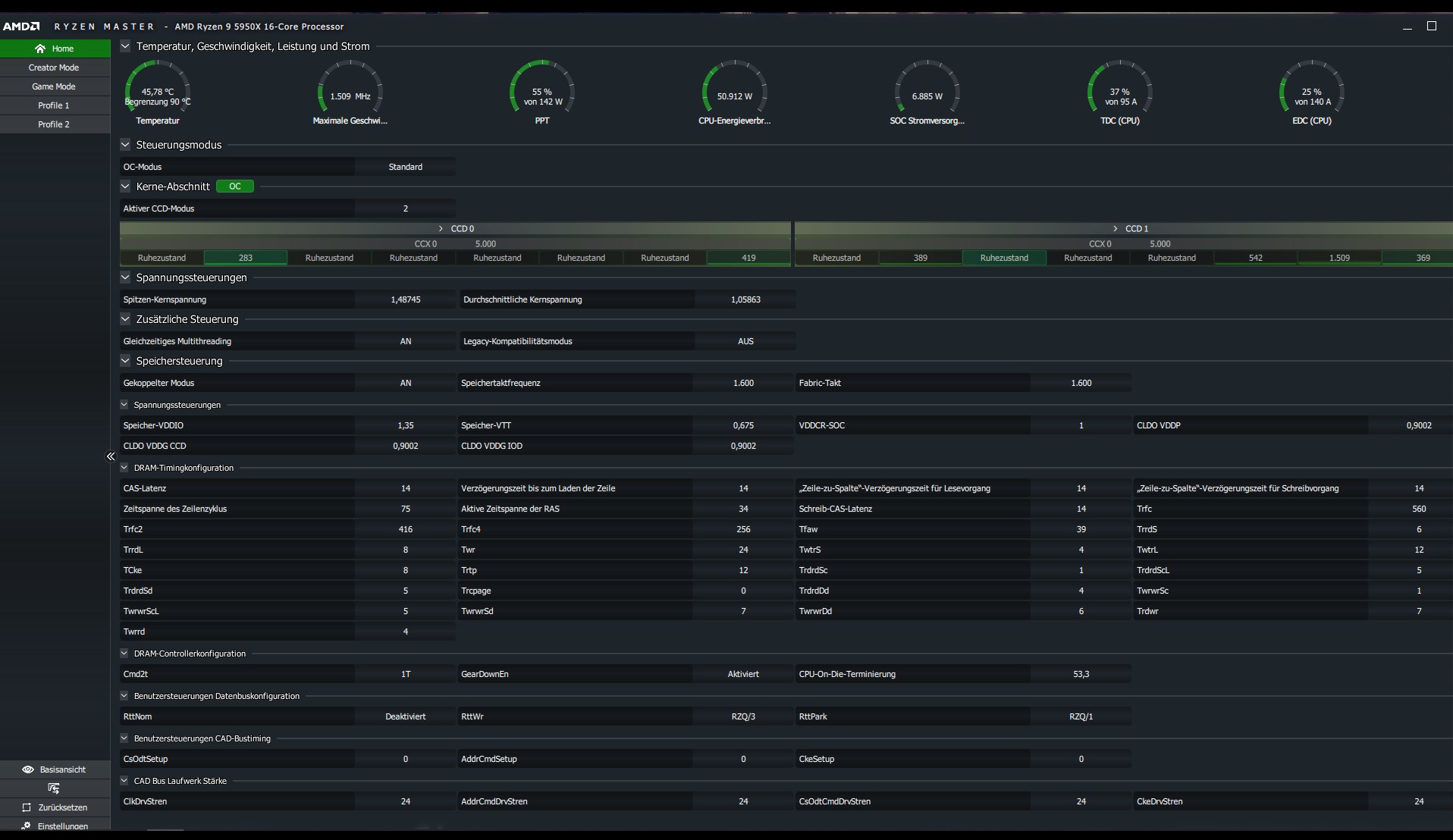
Task: Collapse Benutzersteuerungen CAD-Bustiming subsection
Action: (124, 738)
